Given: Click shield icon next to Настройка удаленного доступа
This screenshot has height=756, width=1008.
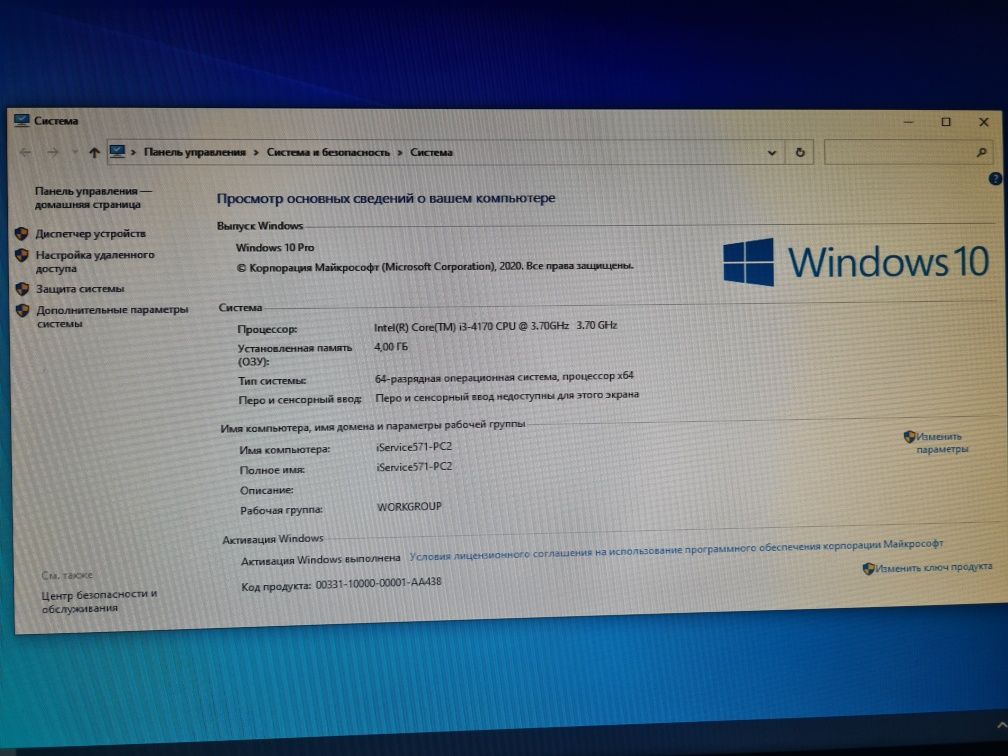Looking at the screenshot, I should click(22, 255).
